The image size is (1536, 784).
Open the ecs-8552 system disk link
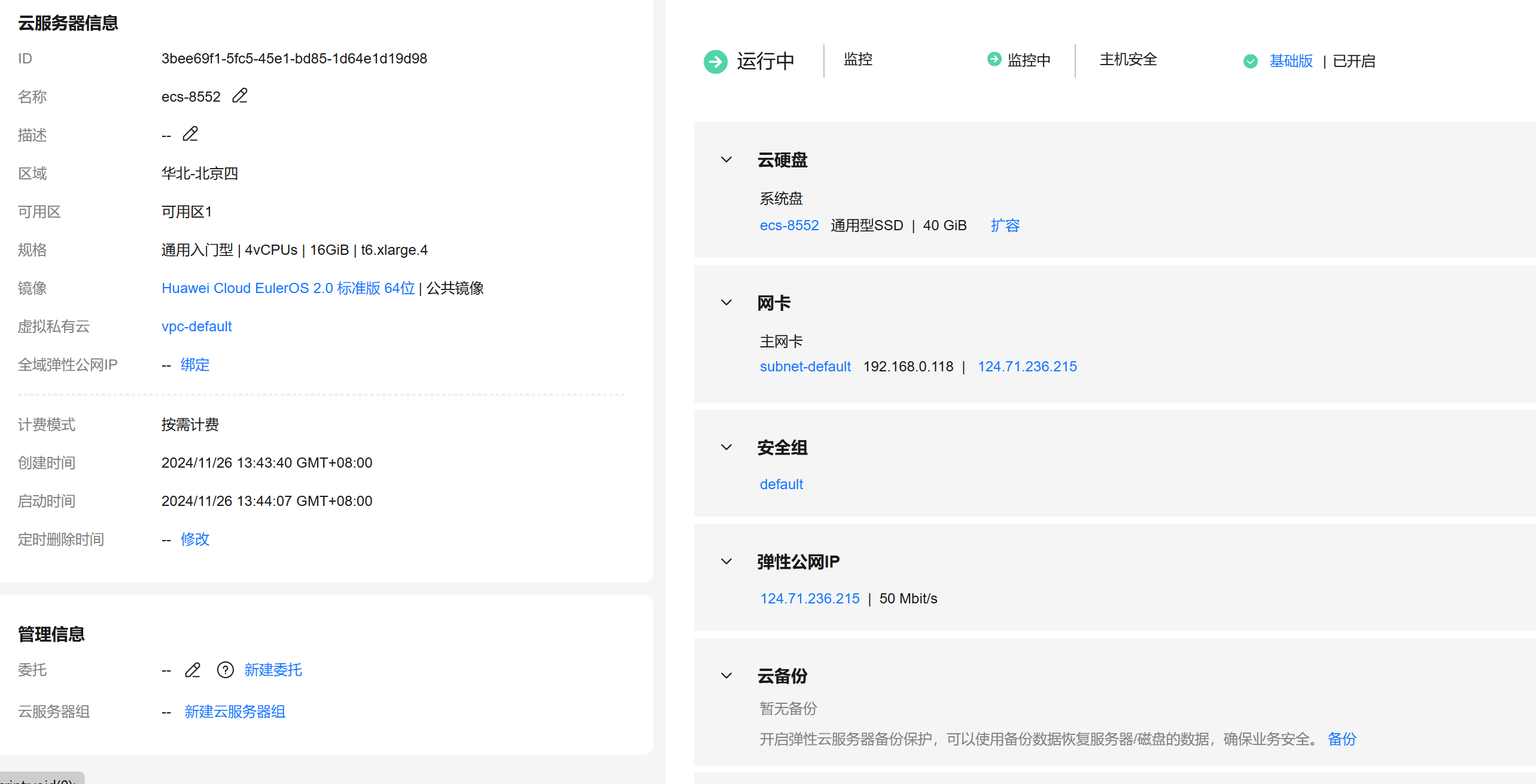coord(789,225)
